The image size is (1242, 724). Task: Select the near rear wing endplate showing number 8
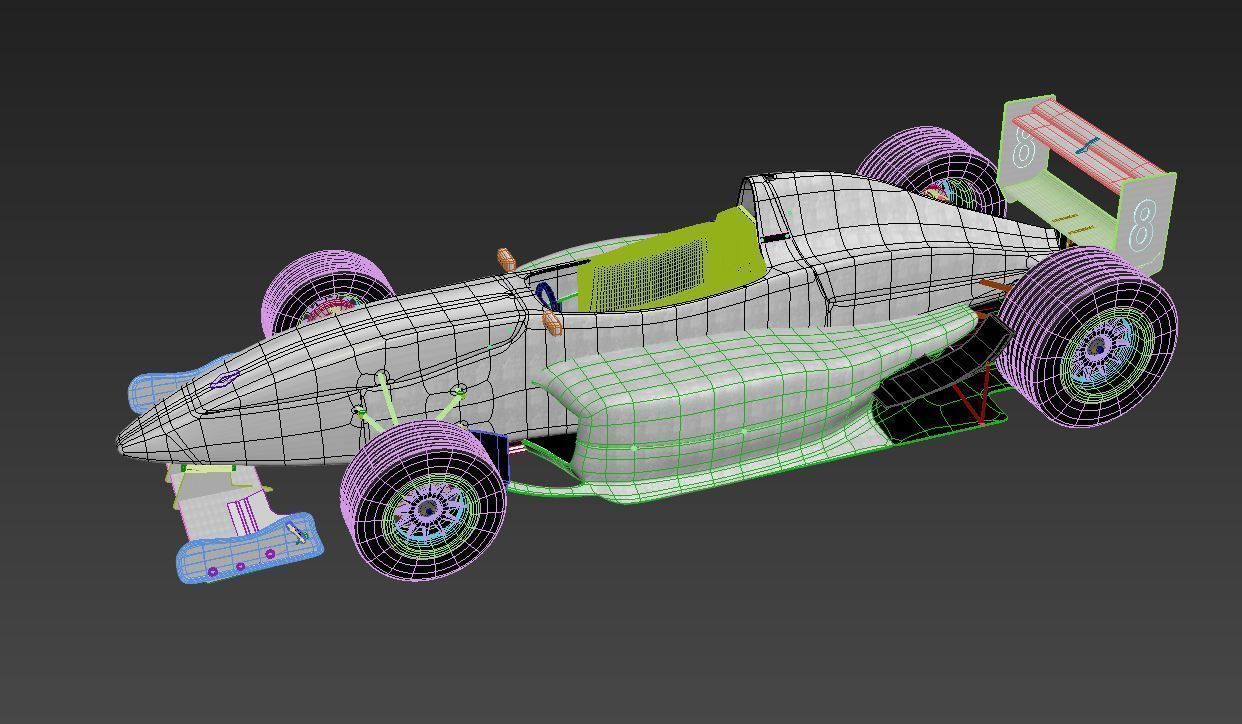click(x=1145, y=223)
